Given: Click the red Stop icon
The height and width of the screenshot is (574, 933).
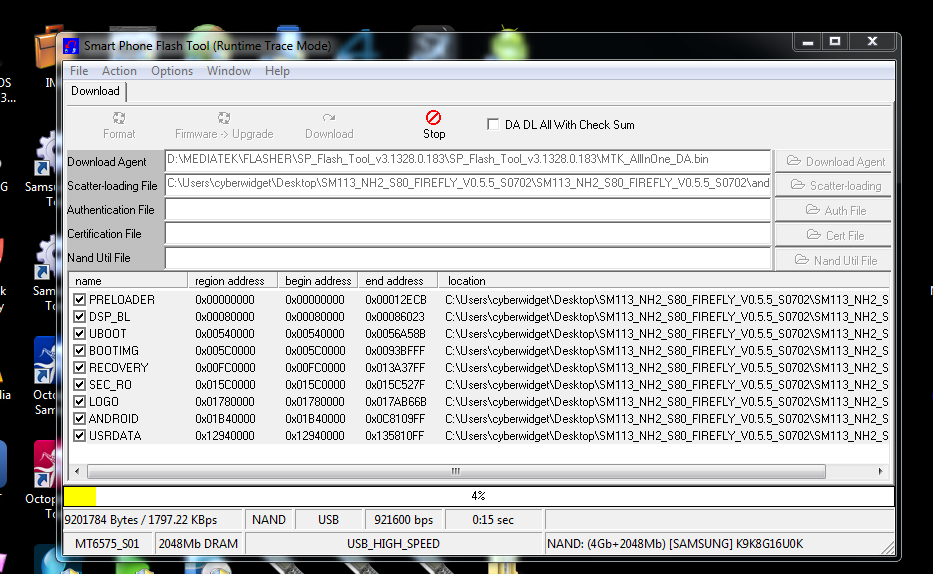Looking at the screenshot, I should pyautogui.click(x=433, y=118).
